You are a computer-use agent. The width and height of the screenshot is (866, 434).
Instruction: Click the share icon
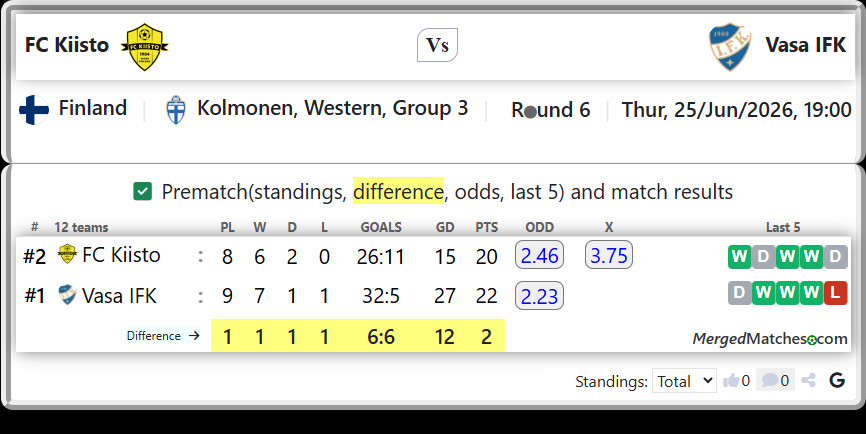coord(809,380)
